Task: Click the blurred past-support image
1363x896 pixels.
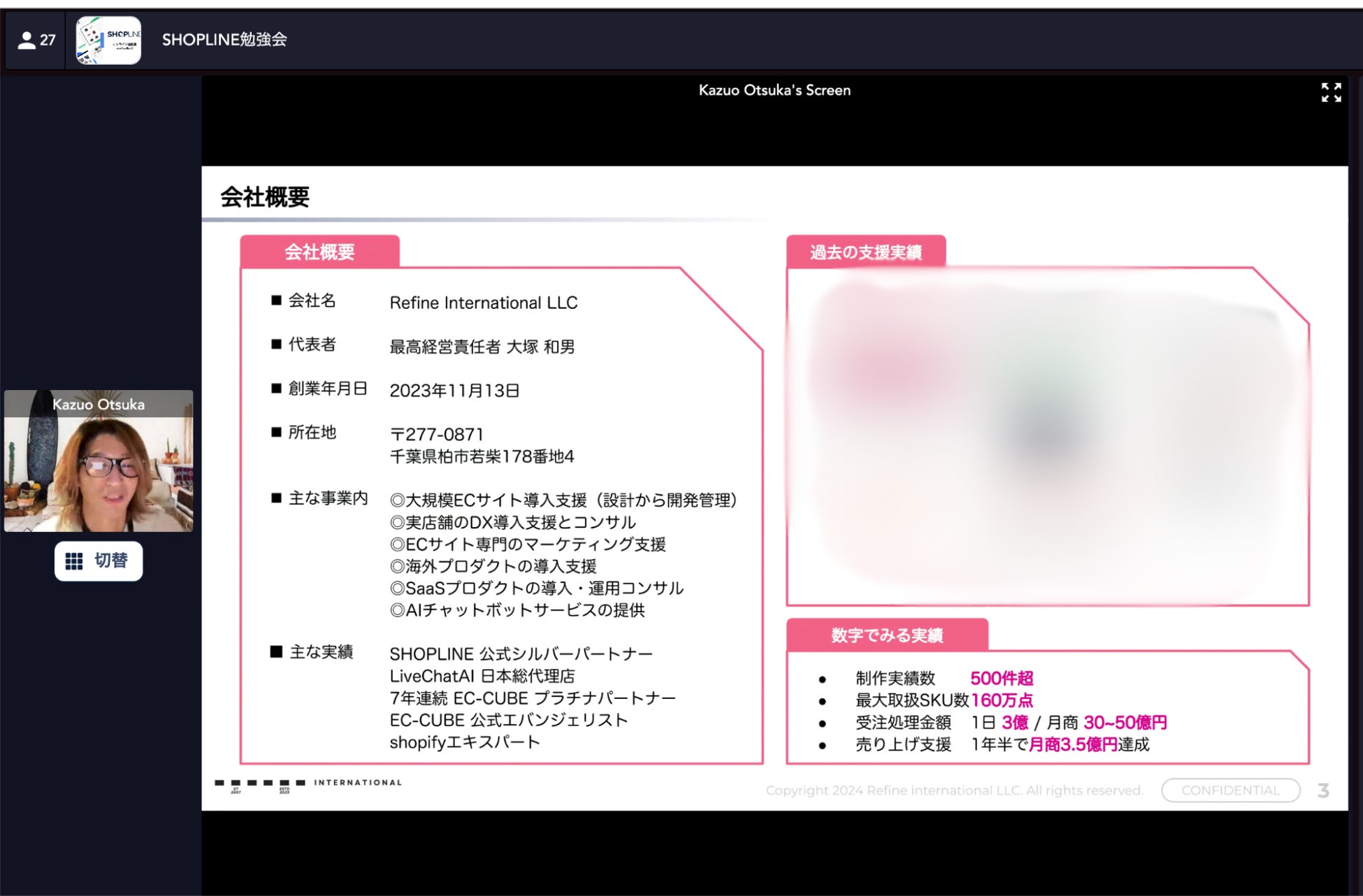Action: 1047,437
